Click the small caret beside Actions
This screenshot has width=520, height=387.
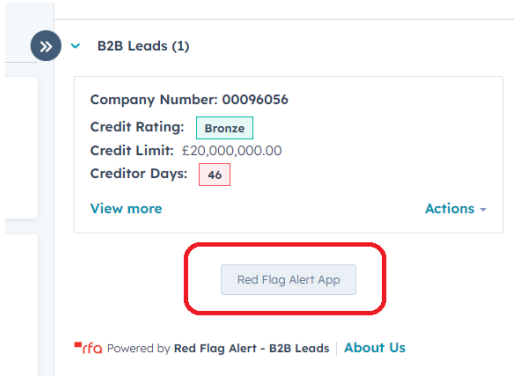[x=483, y=210]
